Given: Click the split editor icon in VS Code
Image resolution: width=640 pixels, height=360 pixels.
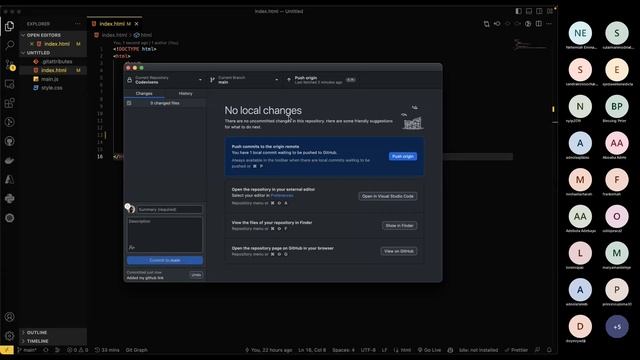Looking at the screenshot, I should tap(539, 24).
